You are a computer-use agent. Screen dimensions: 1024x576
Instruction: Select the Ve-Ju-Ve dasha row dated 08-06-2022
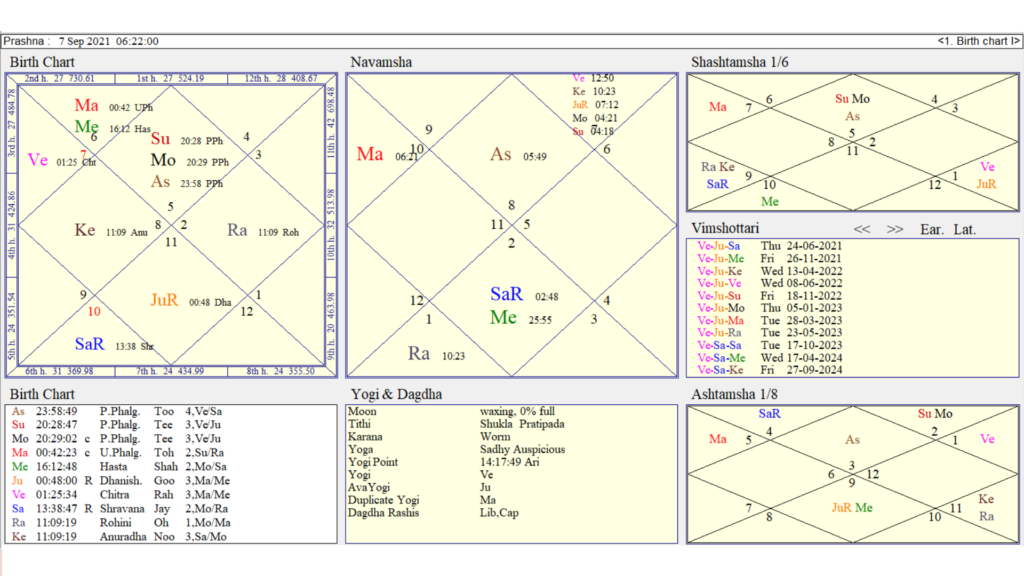(769, 283)
